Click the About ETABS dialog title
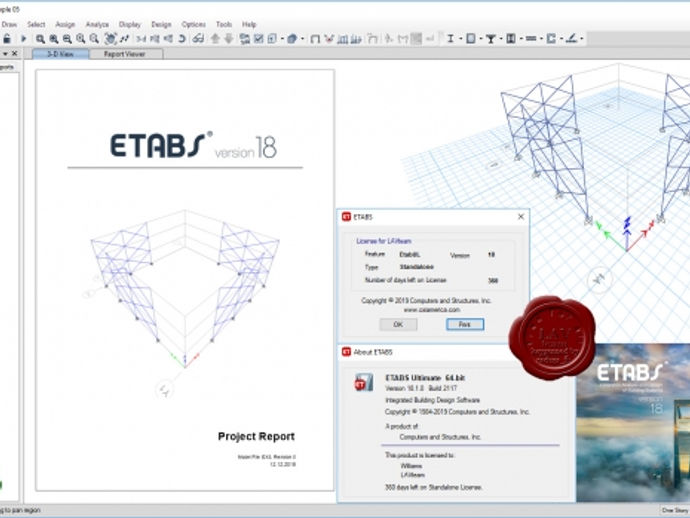 pyautogui.click(x=373, y=352)
